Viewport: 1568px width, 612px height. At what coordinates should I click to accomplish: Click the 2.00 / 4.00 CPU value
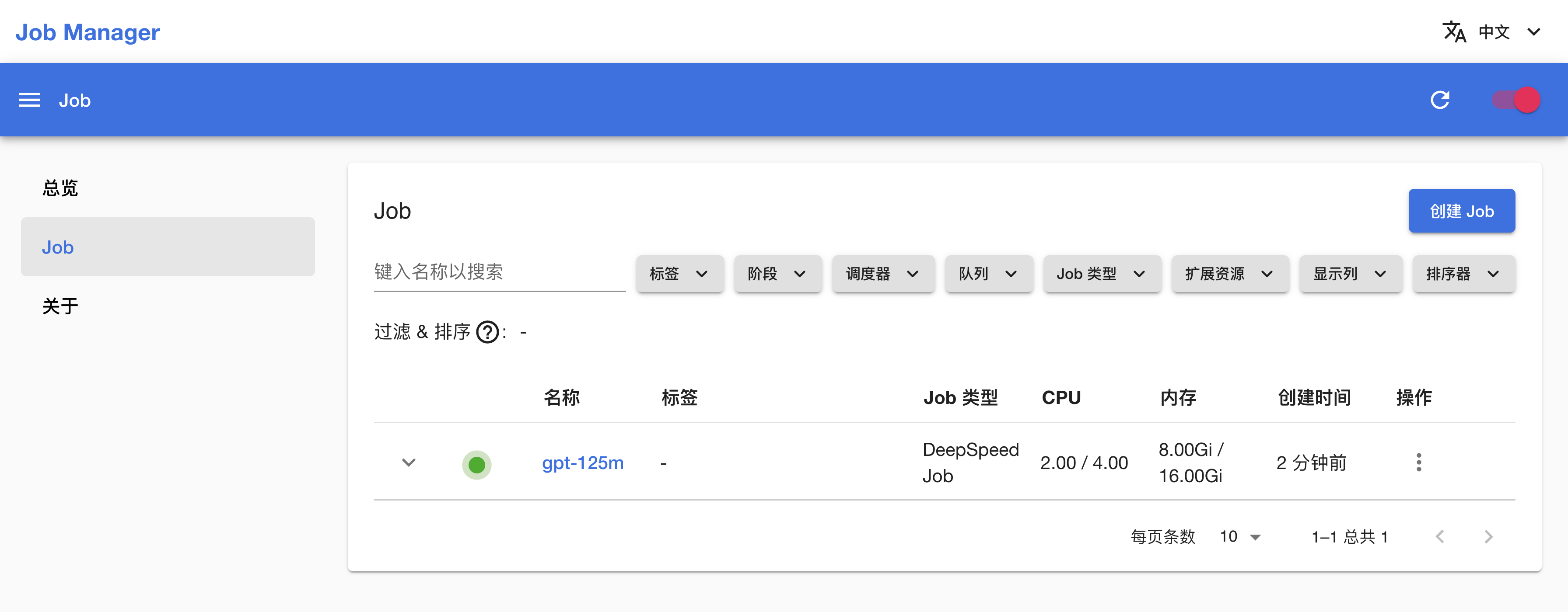pos(1084,463)
